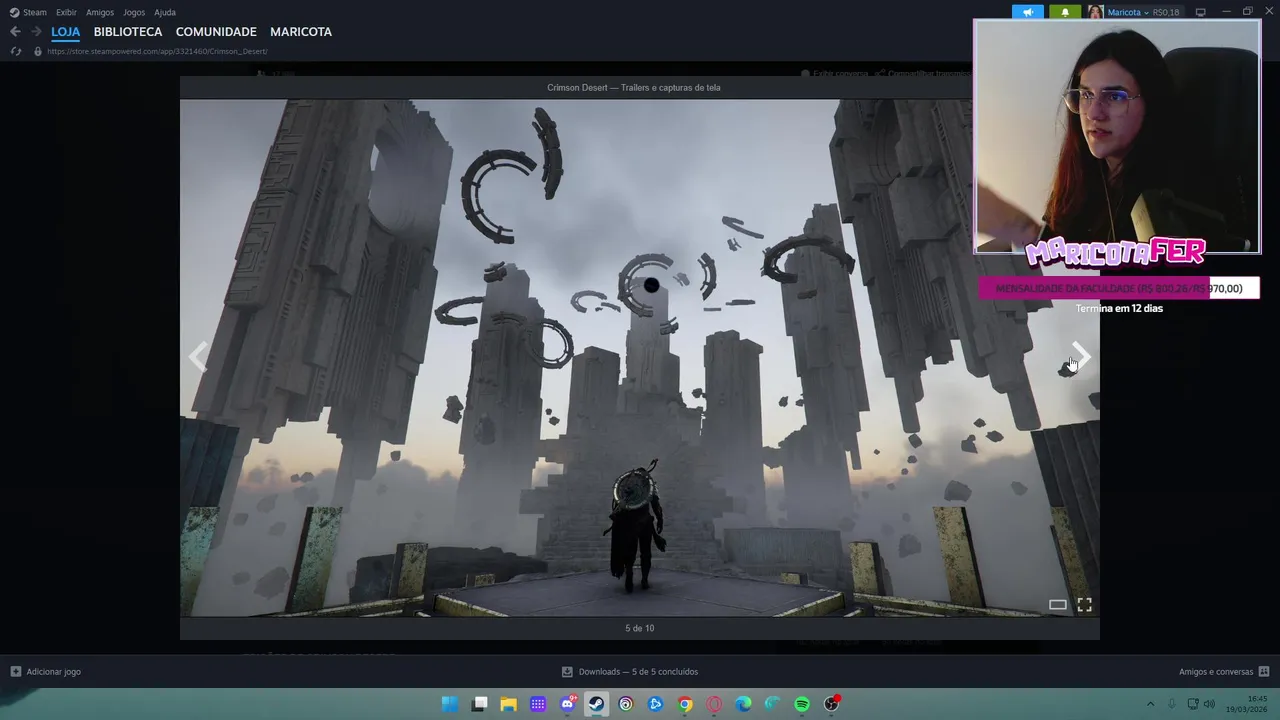Open the Steam announcements megaphone
Screen dimensions: 1280x720
[1028, 12]
